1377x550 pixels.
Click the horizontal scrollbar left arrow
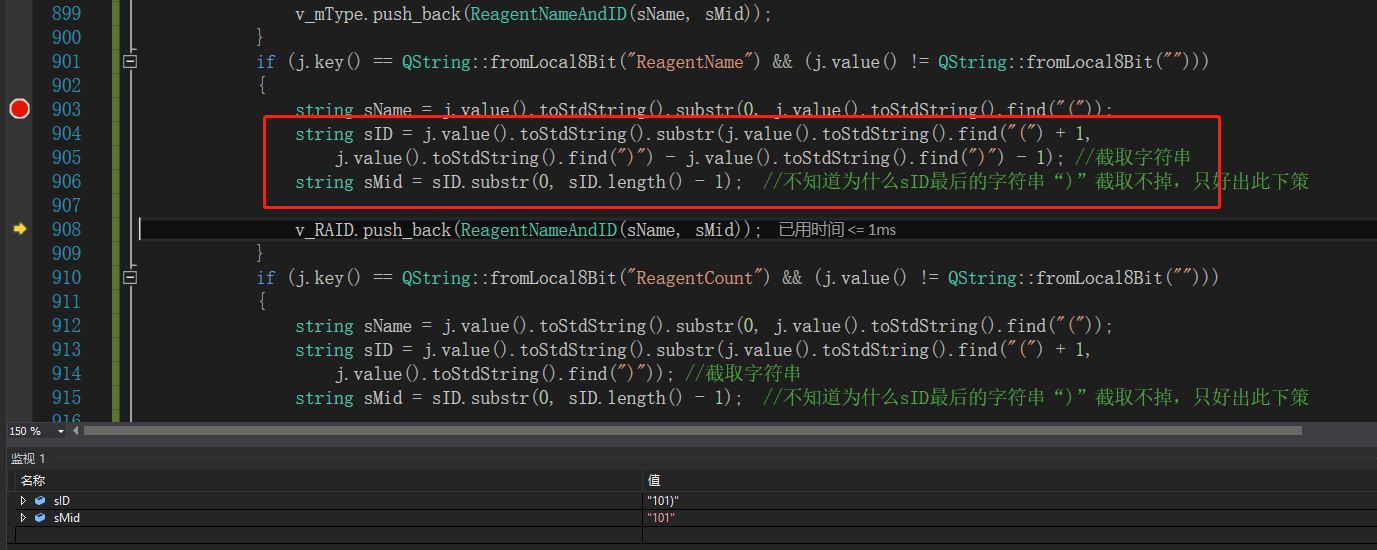[x=77, y=431]
